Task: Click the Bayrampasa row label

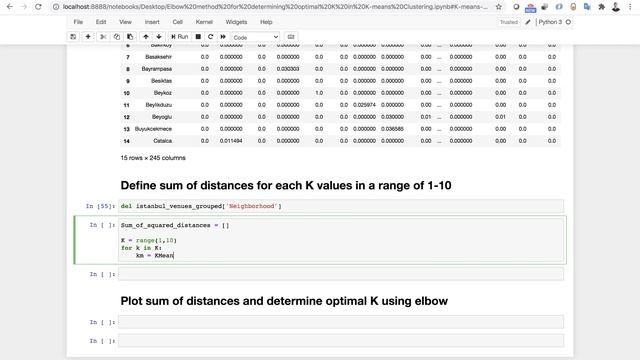Action: (x=157, y=69)
